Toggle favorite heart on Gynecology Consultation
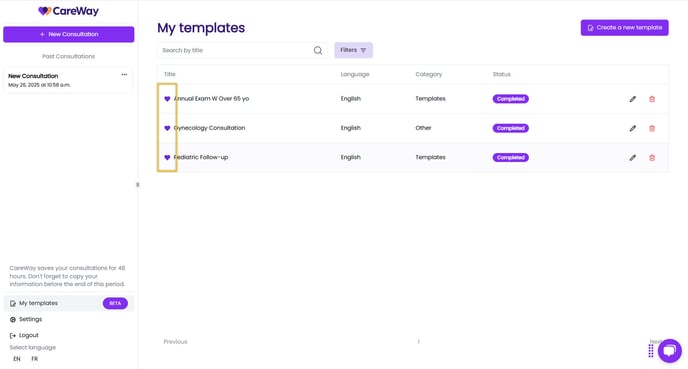Image resolution: width=688 pixels, height=369 pixels. tap(167, 128)
